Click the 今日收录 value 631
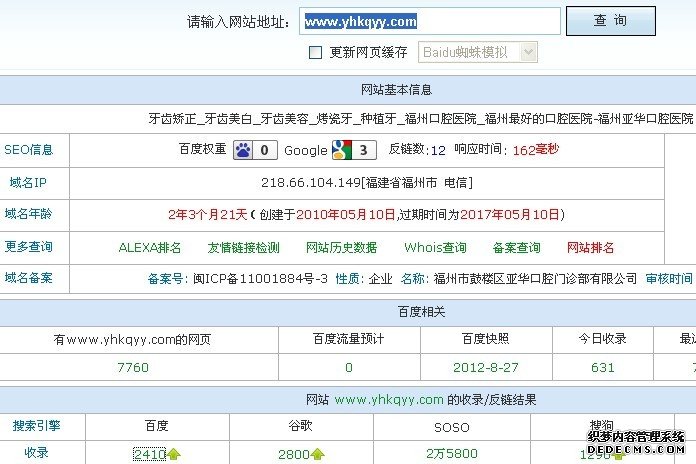Image resolution: width=696 pixels, height=464 pixels. click(602, 367)
